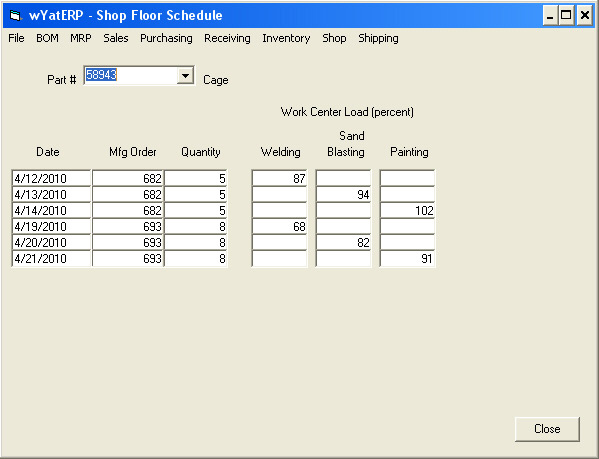This screenshot has height=459, width=599.
Task: Click Mfg Order 682 in the 4/13/2010 row
Action: click(x=128, y=194)
